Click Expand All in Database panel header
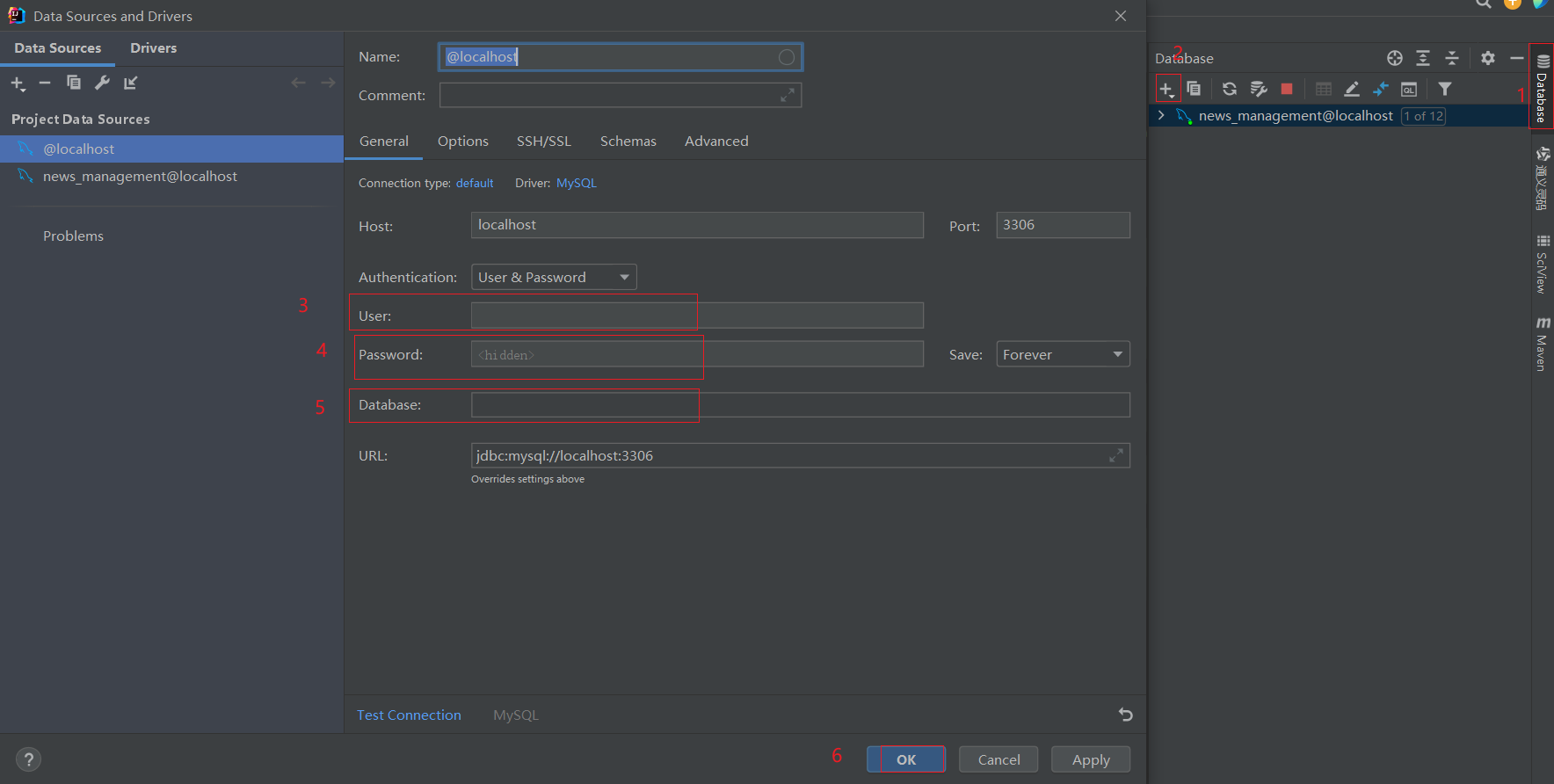 coord(1423,58)
